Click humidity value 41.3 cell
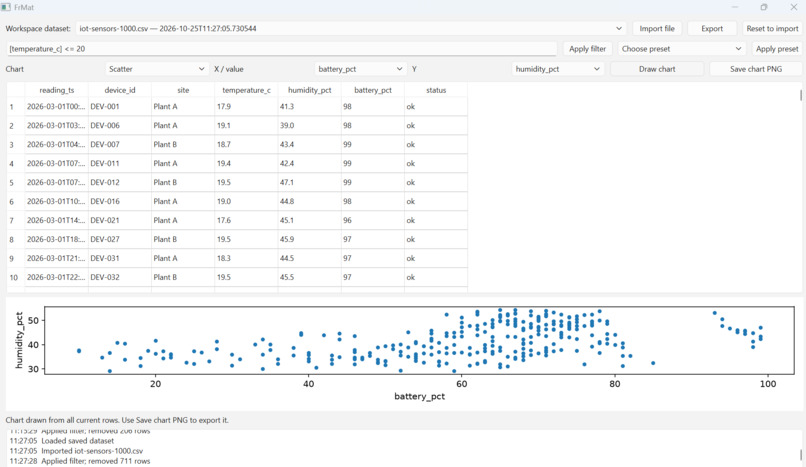This screenshot has height=467, width=806. click(x=309, y=106)
